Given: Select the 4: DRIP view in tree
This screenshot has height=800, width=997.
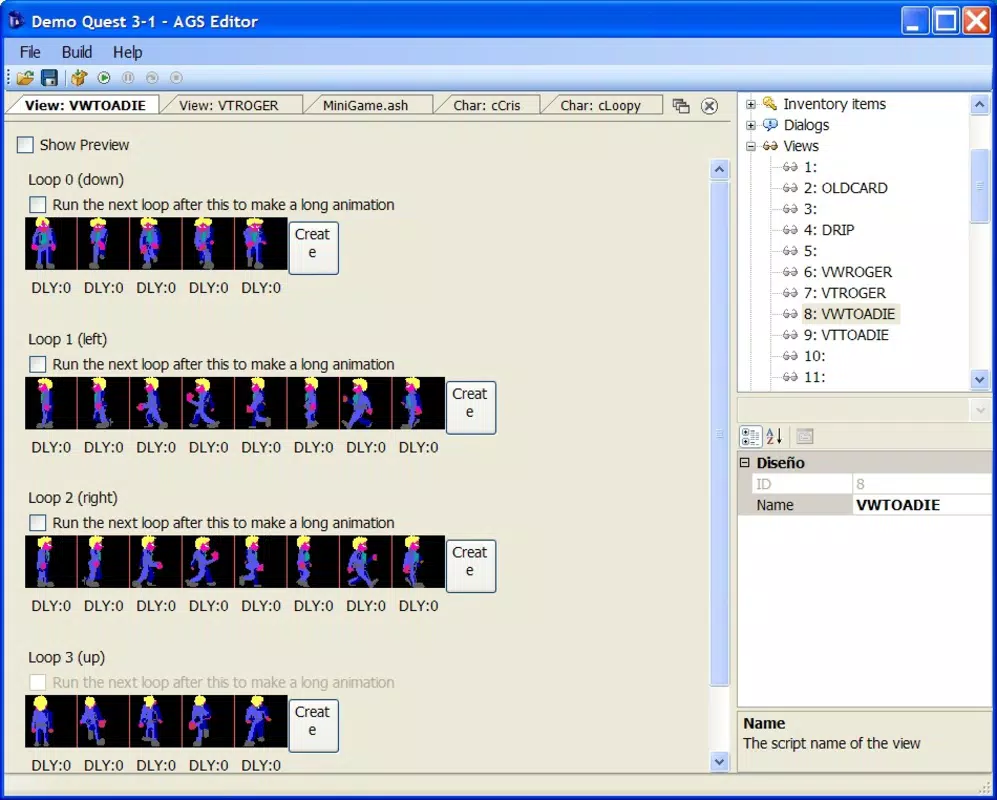Looking at the screenshot, I should [x=829, y=230].
